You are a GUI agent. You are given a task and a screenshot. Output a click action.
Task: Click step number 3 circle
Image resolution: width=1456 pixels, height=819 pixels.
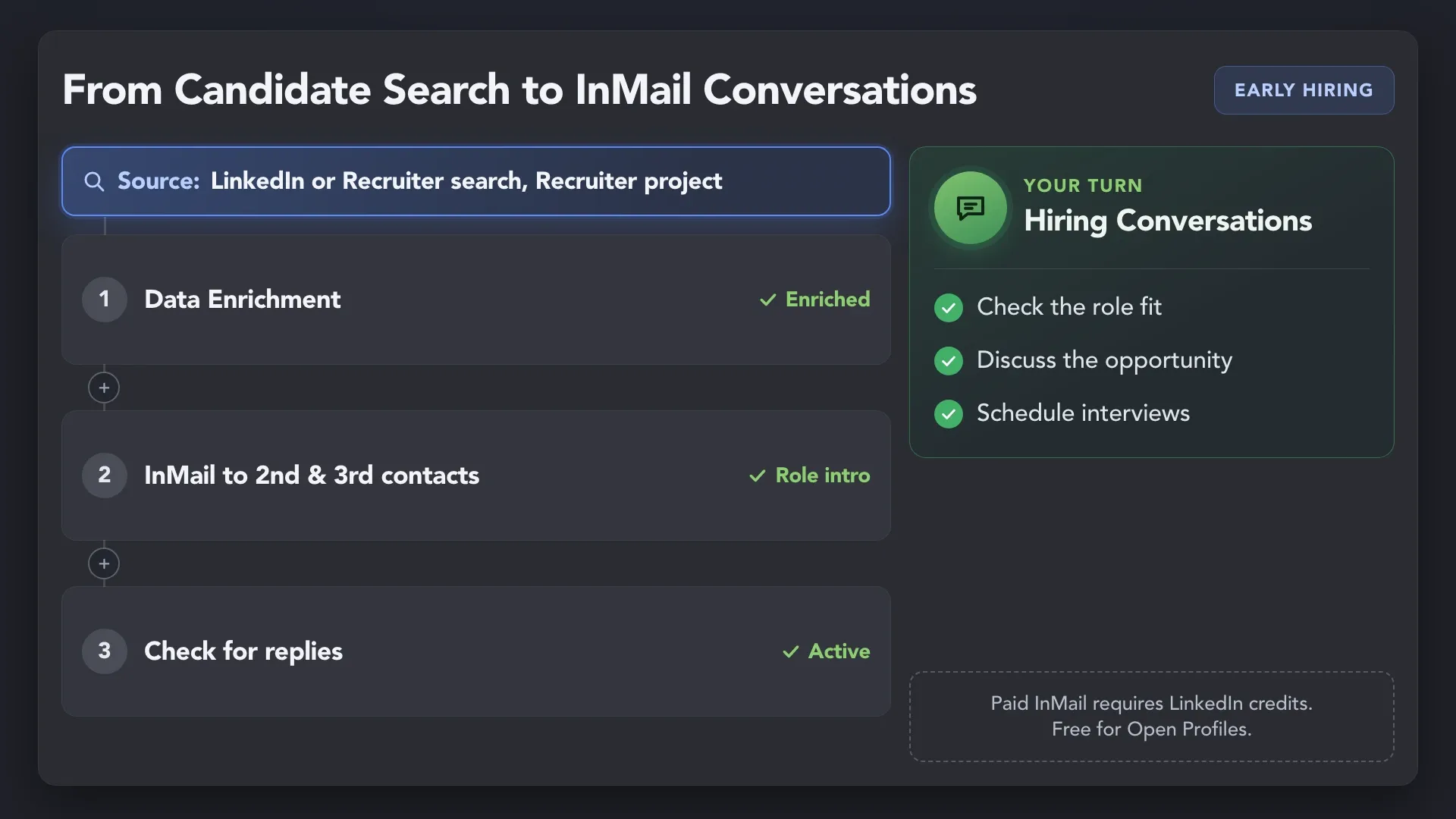[105, 651]
